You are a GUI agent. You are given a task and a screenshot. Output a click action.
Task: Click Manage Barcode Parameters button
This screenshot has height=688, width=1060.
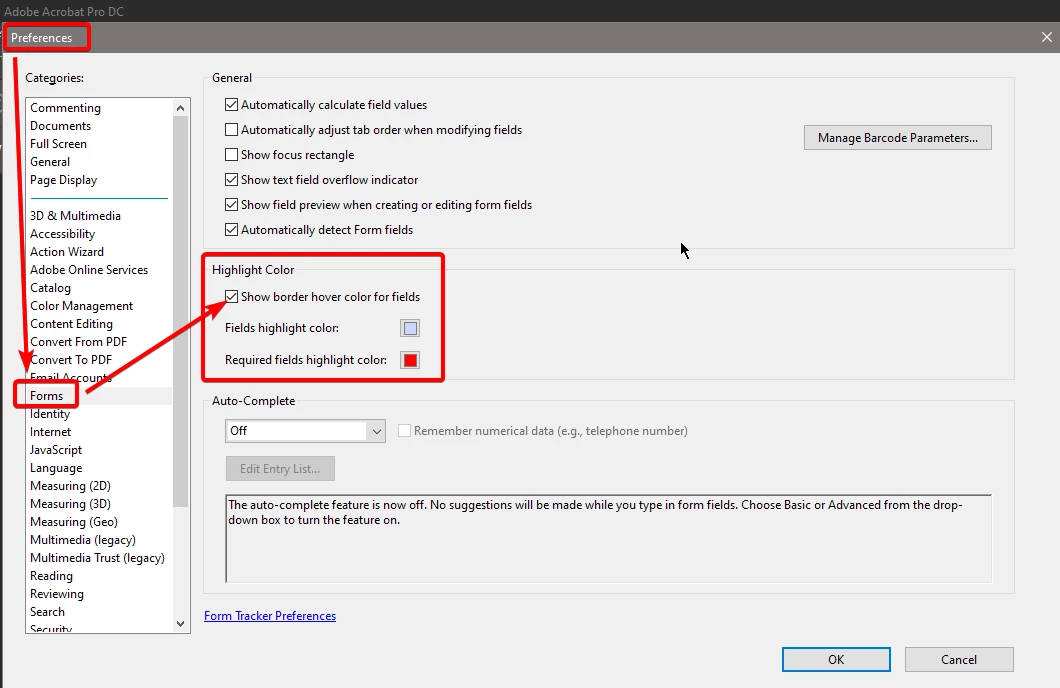point(897,138)
